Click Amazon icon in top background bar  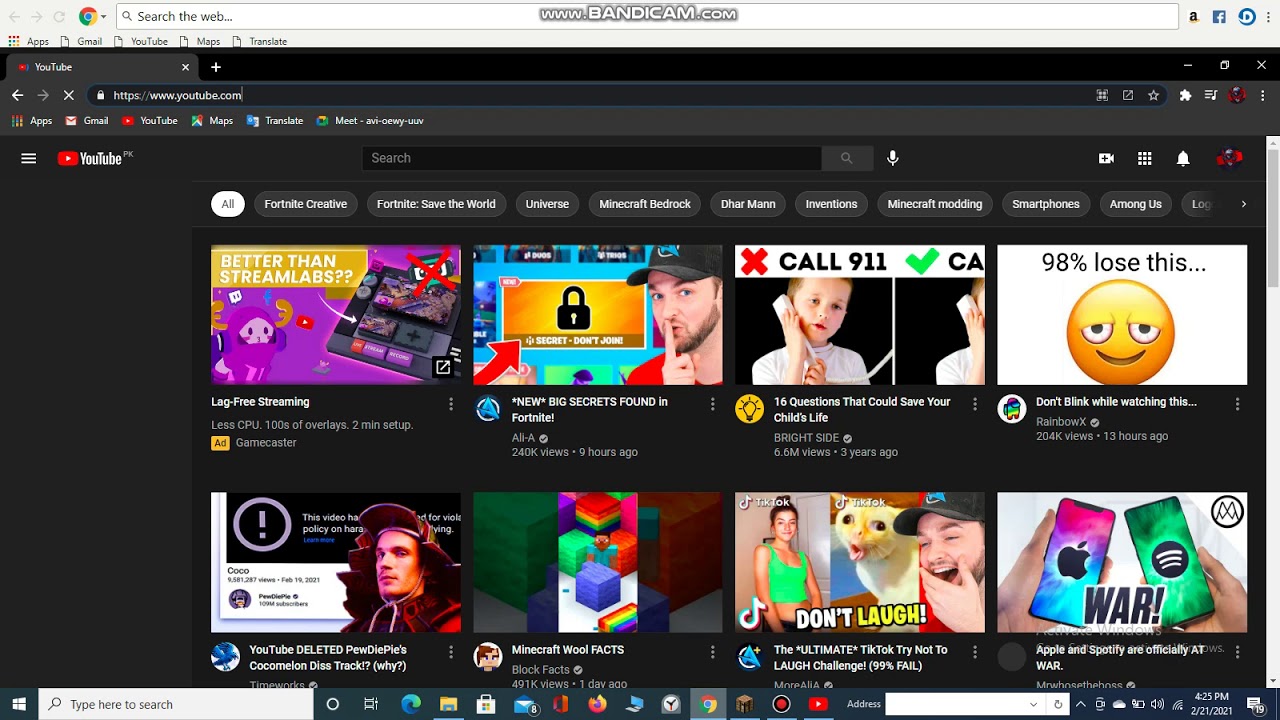[x=1193, y=16]
